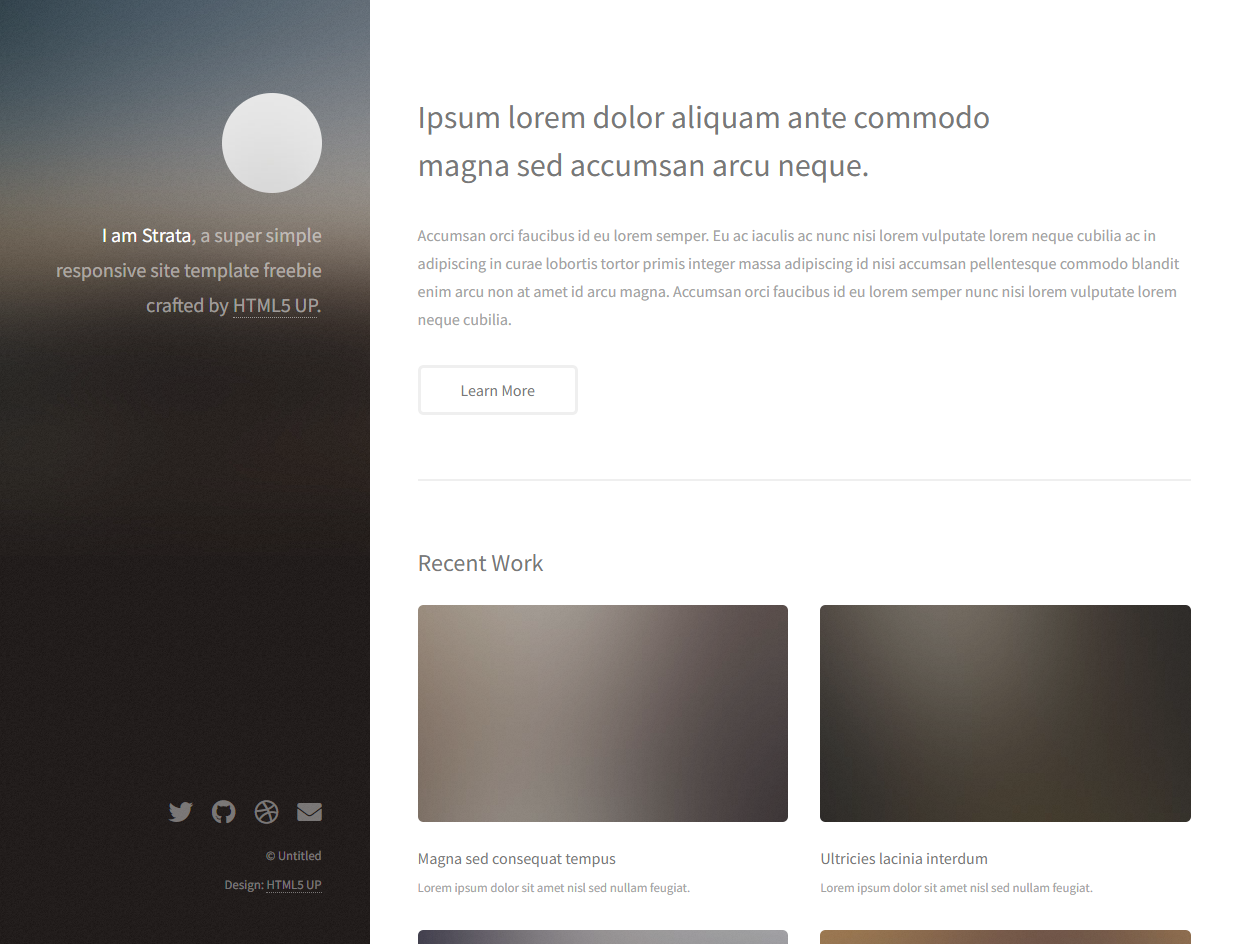This screenshot has height=944, width=1236.
Task: Open the Magna sed consequat tempus thumbnail
Action: [602, 713]
